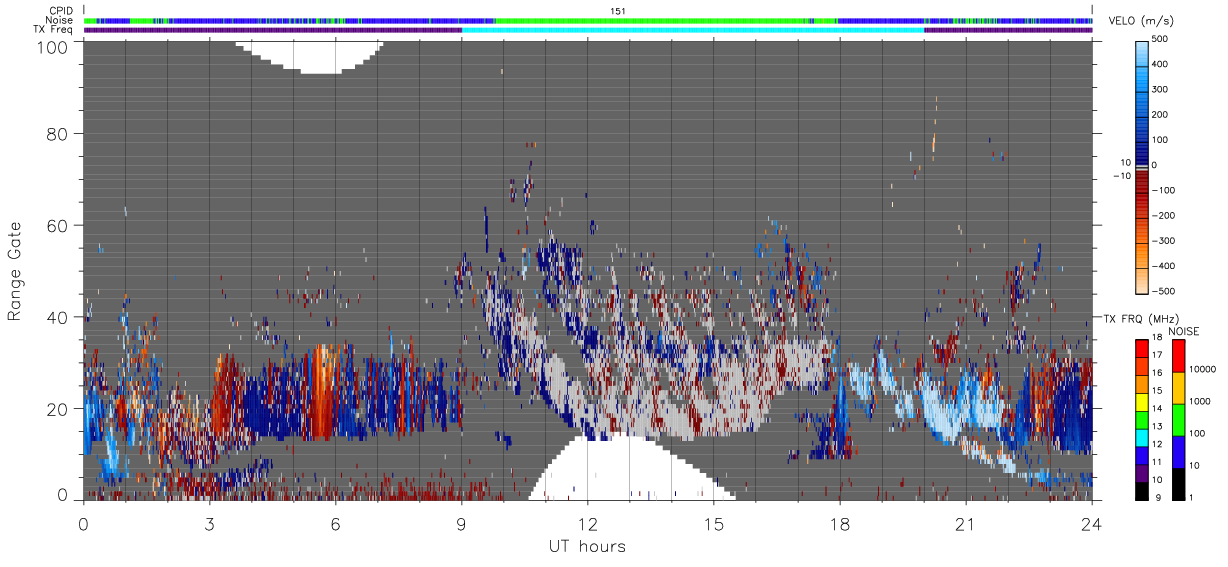
Task: Select the "CPID" row label
Action: click(x=62, y=11)
